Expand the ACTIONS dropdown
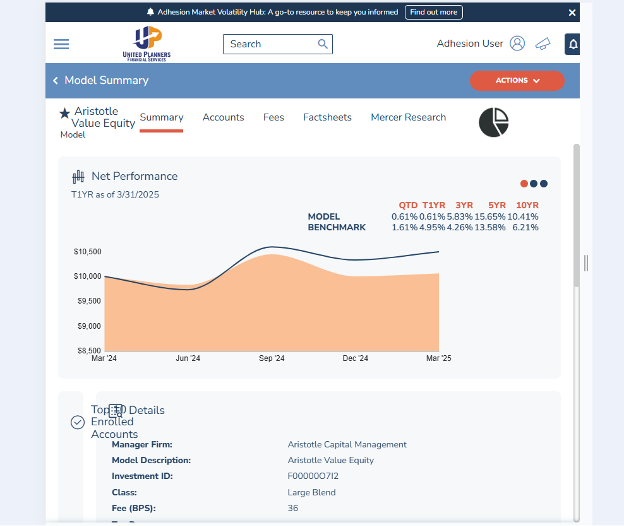This screenshot has width=624, height=526. (517, 81)
